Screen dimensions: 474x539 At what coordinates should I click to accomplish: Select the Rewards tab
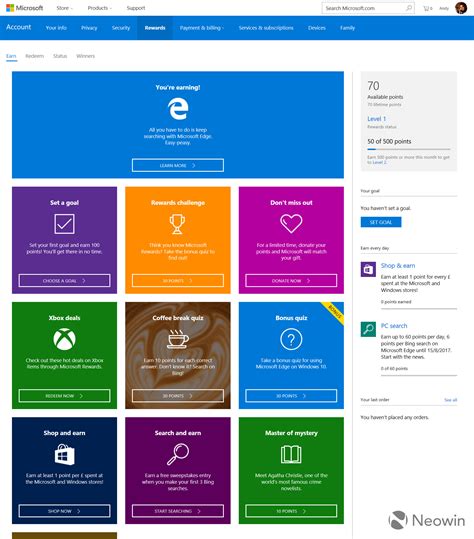(155, 28)
